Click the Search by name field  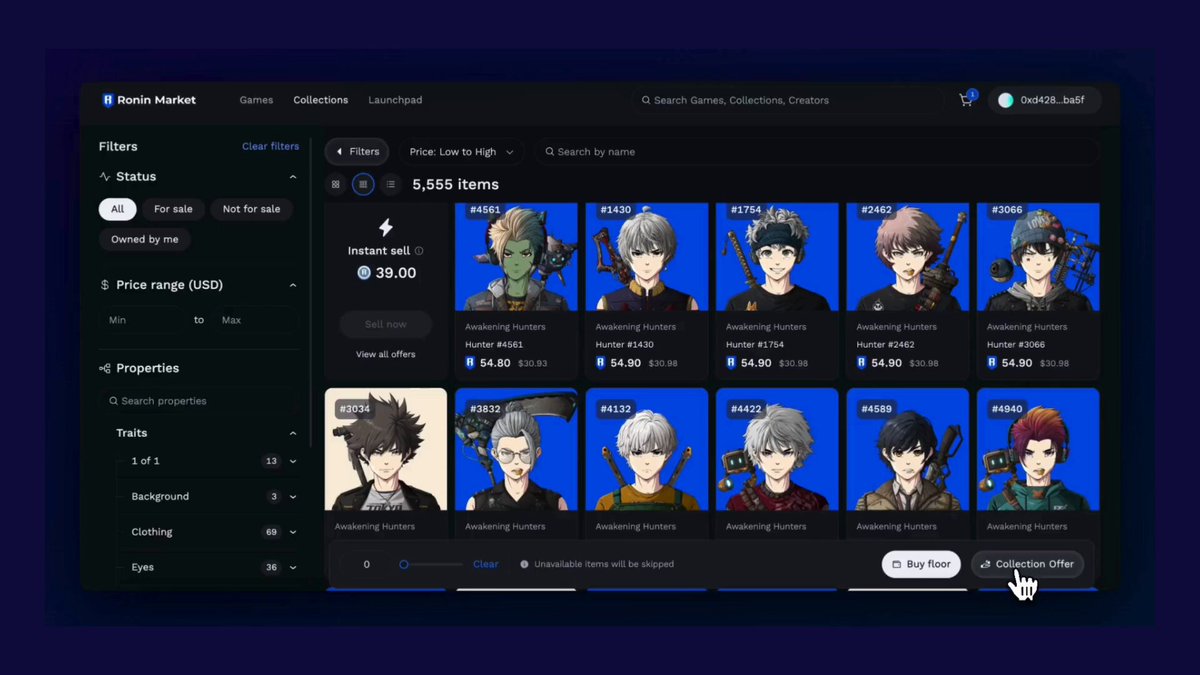(x=817, y=152)
